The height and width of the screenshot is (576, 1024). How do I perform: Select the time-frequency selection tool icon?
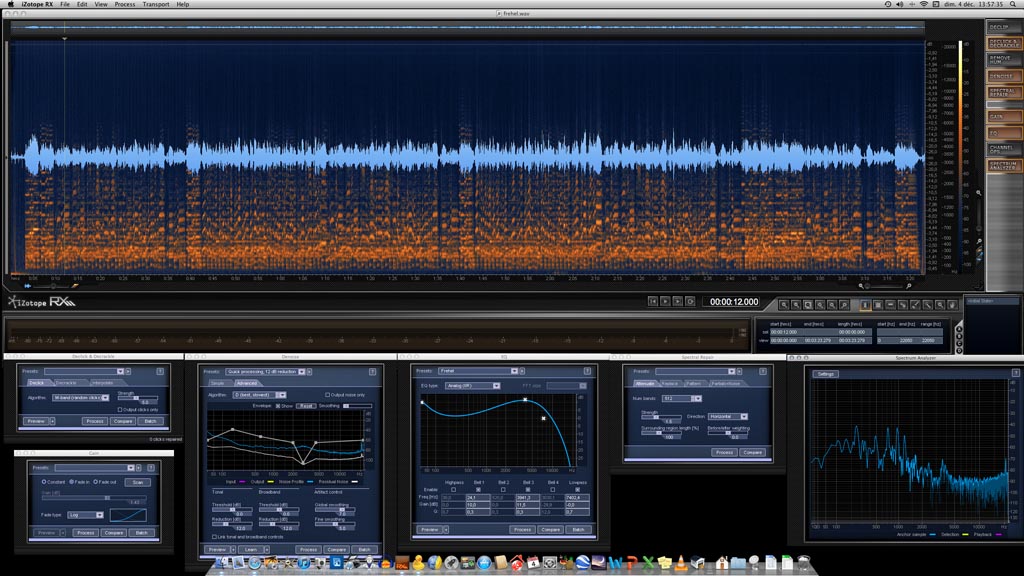coord(878,304)
